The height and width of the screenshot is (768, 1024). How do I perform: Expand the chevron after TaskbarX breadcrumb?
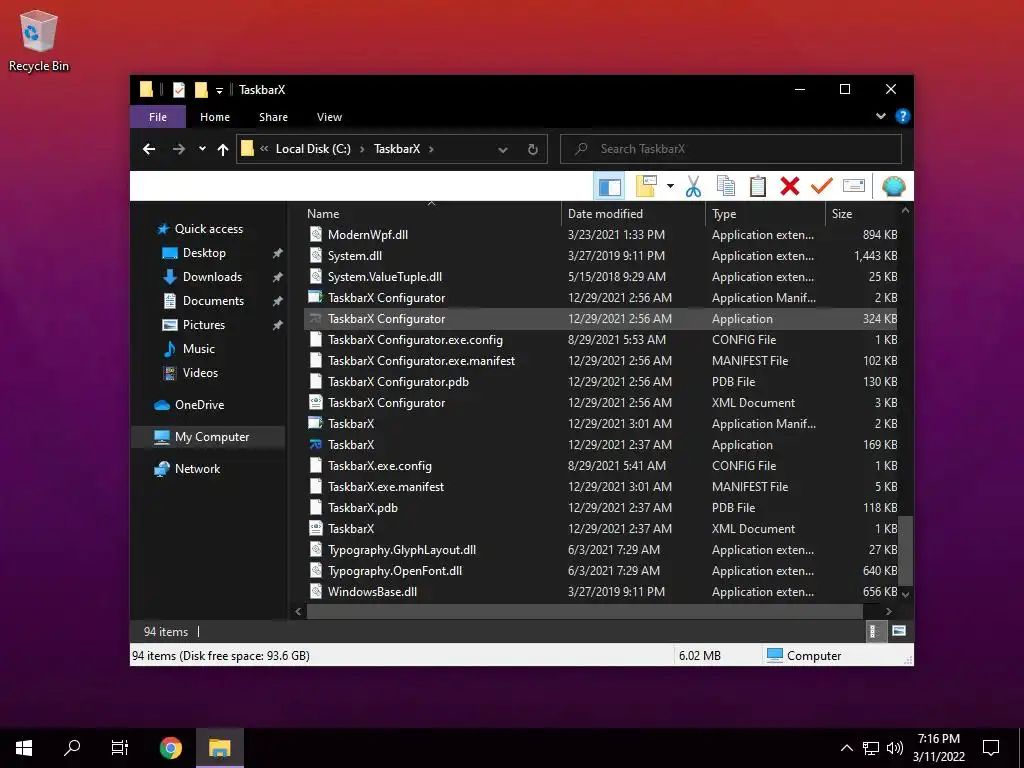click(431, 150)
